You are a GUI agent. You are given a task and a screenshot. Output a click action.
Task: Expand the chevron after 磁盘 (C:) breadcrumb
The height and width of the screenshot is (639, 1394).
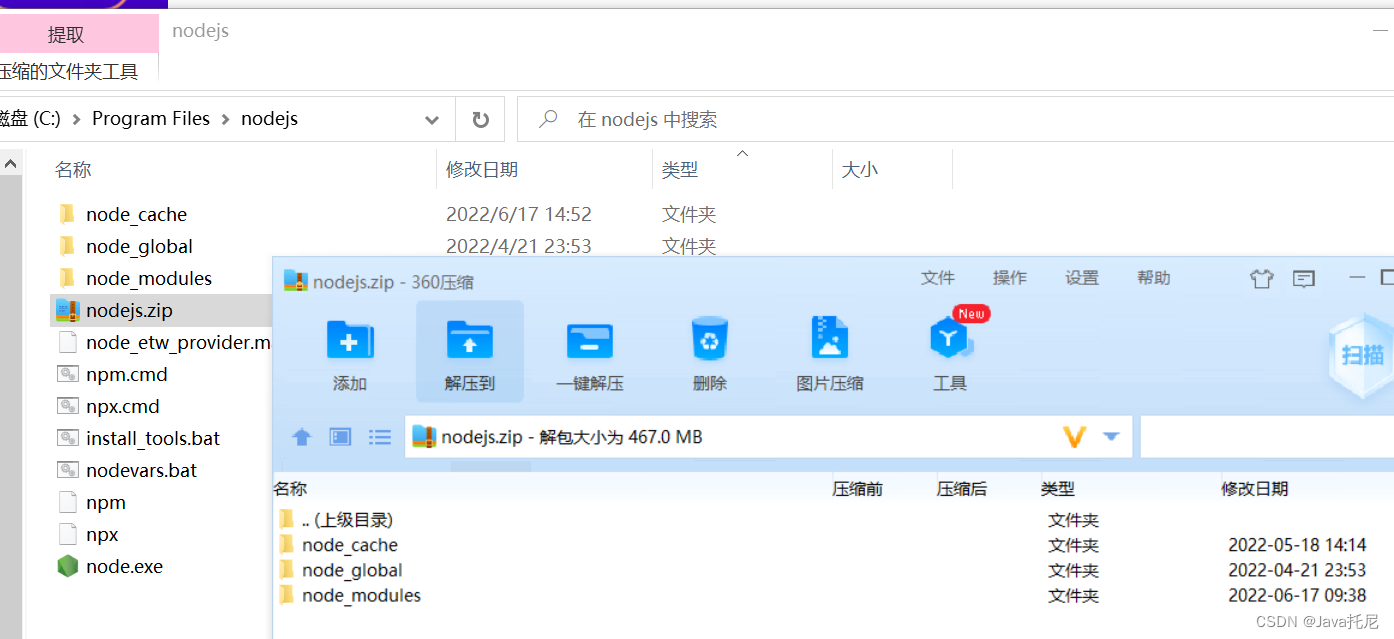(x=76, y=119)
